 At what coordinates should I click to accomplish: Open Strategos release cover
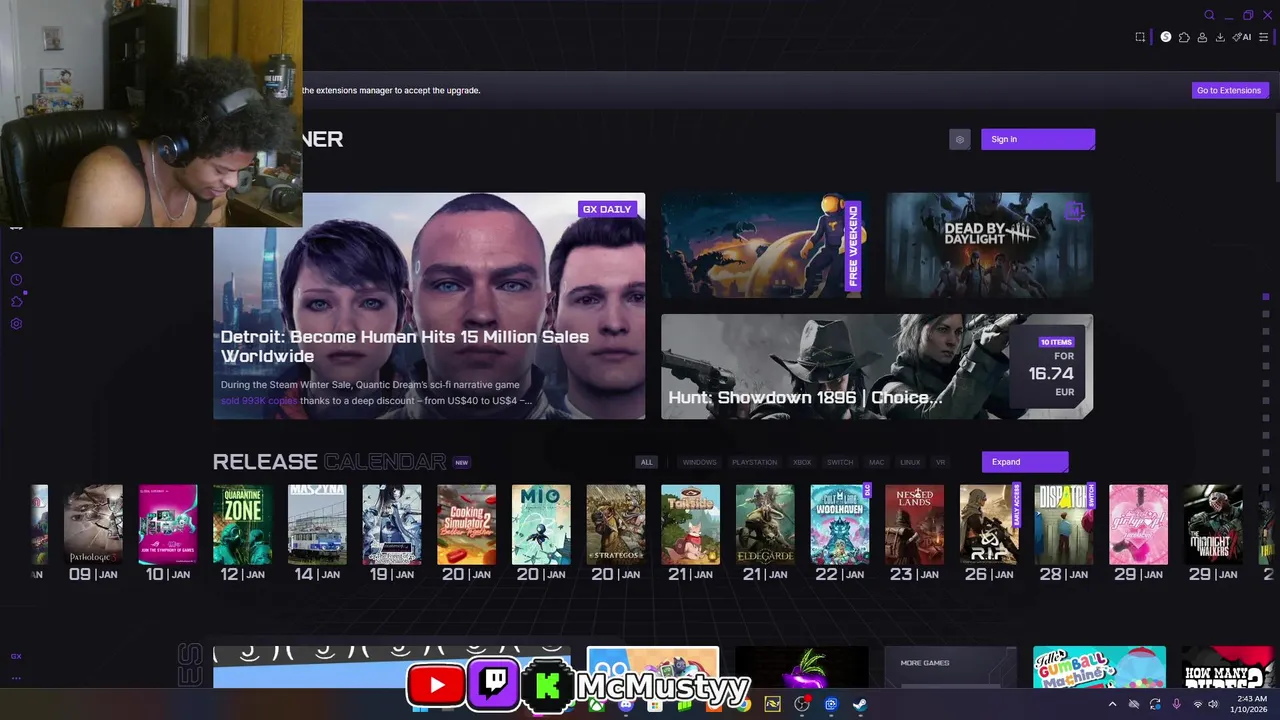pos(616,524)
